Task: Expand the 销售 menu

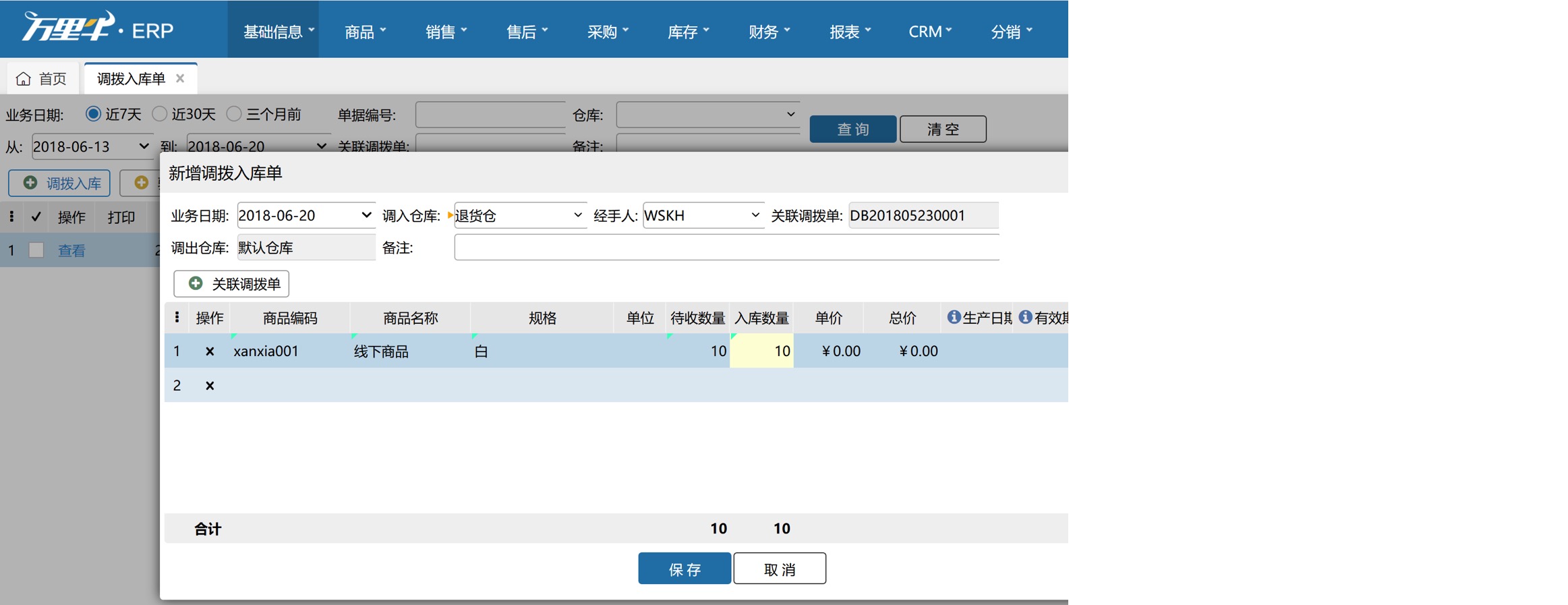Action: (446, 31)
